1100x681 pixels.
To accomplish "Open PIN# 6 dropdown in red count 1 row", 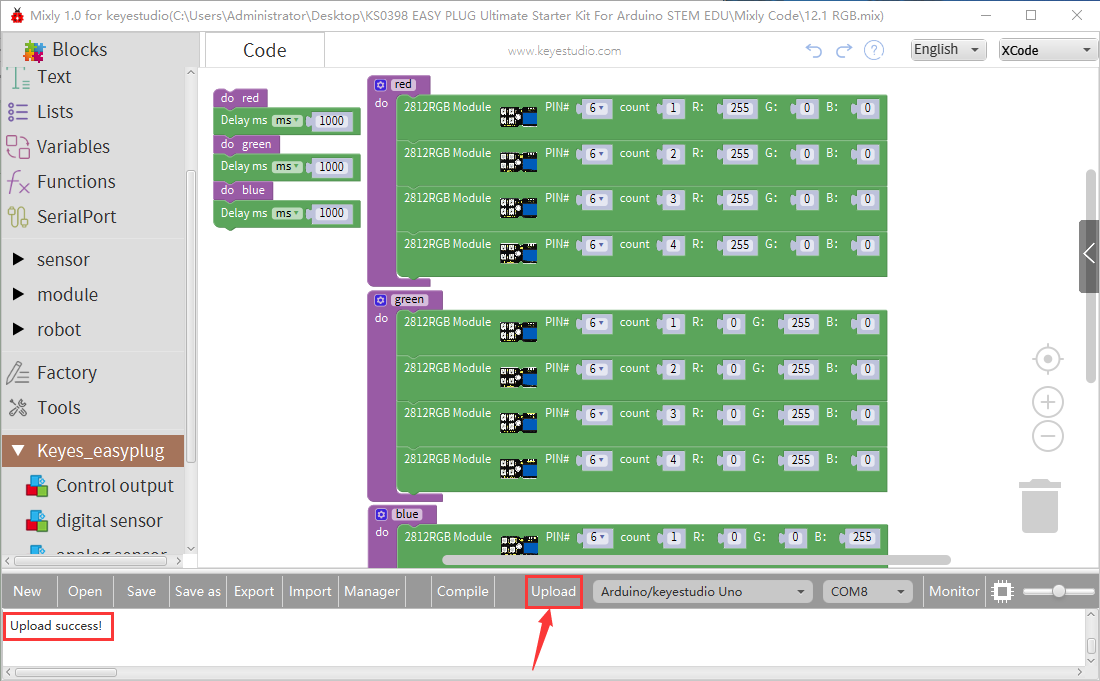I will click(597, 108).
